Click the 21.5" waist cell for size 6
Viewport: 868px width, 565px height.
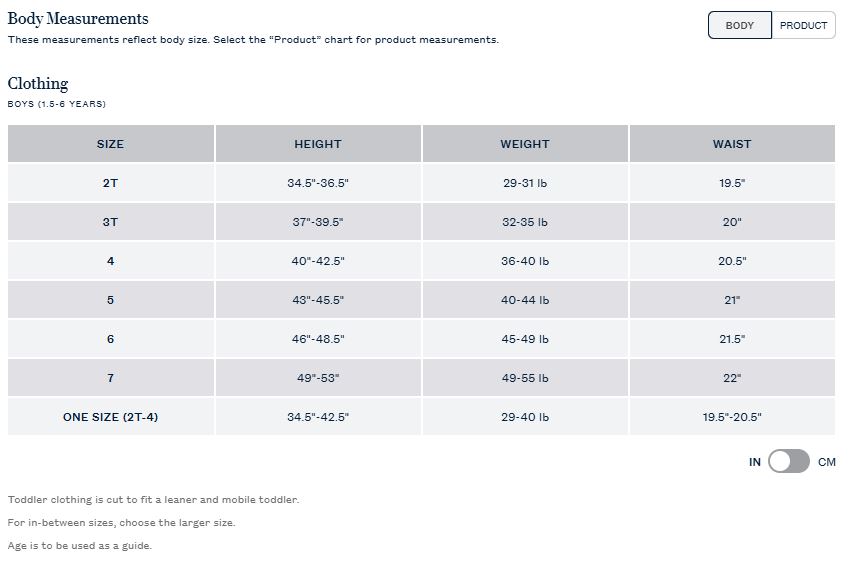coord(732,339)
